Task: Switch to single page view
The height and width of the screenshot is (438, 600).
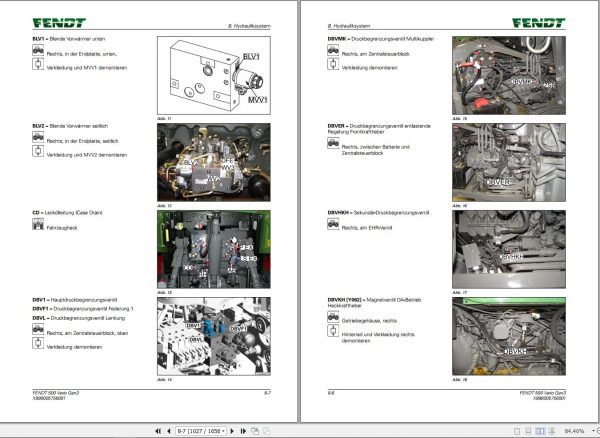Action: (x=517, y=431)
